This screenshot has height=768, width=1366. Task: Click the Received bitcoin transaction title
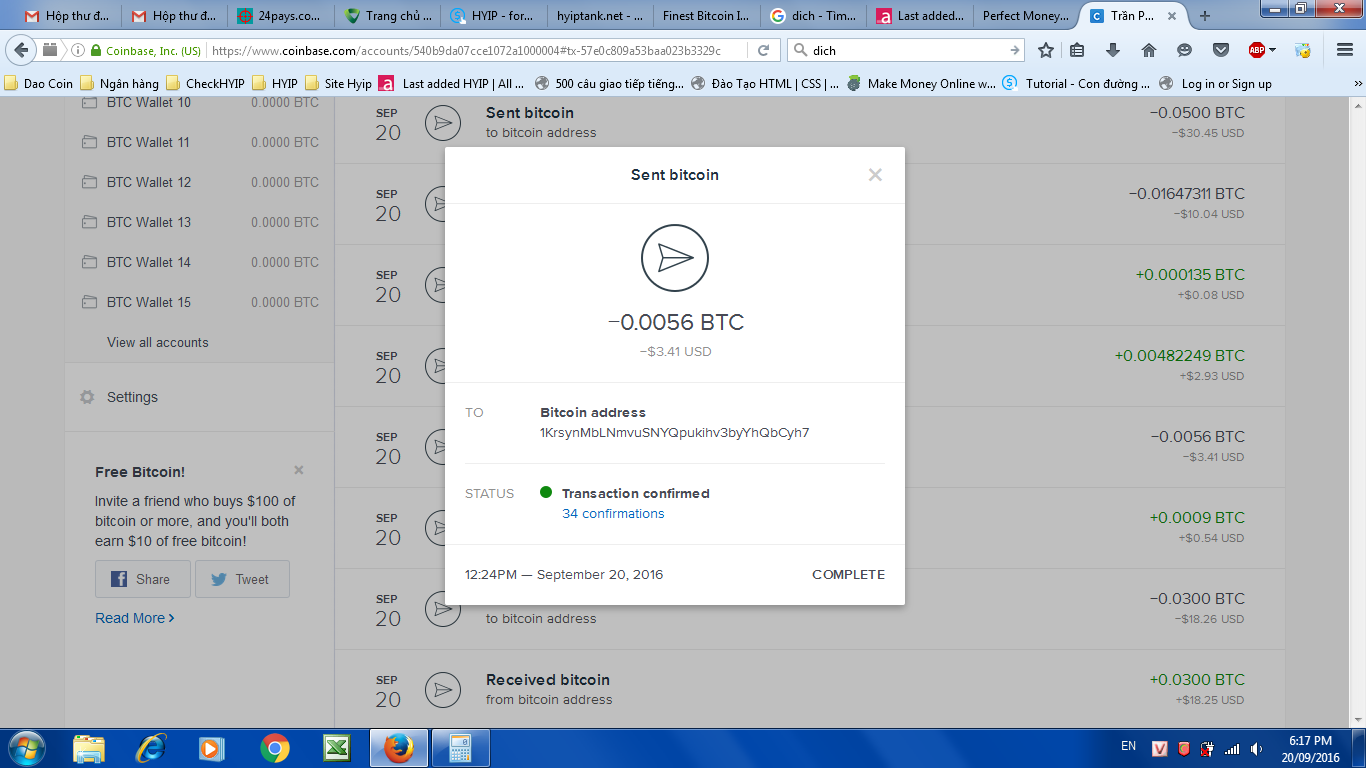[x=548, y=680]
